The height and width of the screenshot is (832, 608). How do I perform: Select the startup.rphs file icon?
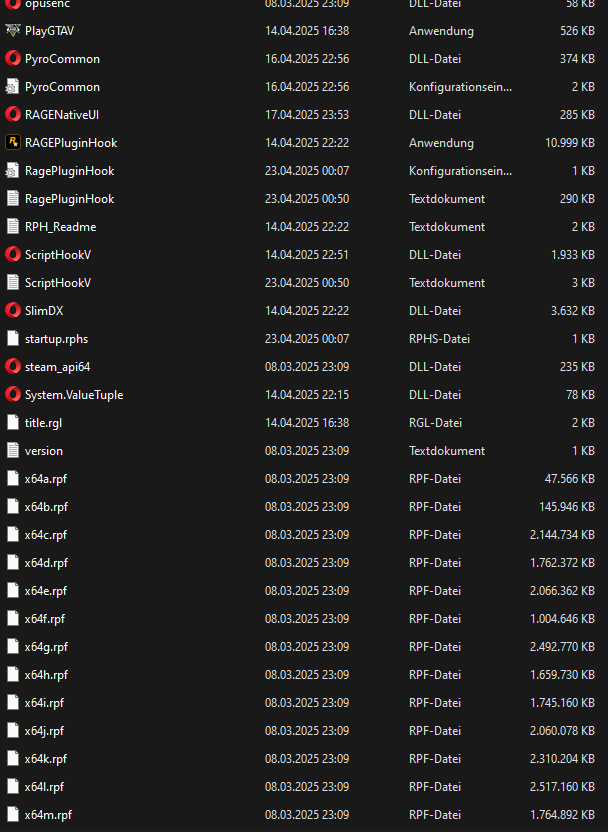click(x=13, y=339)
